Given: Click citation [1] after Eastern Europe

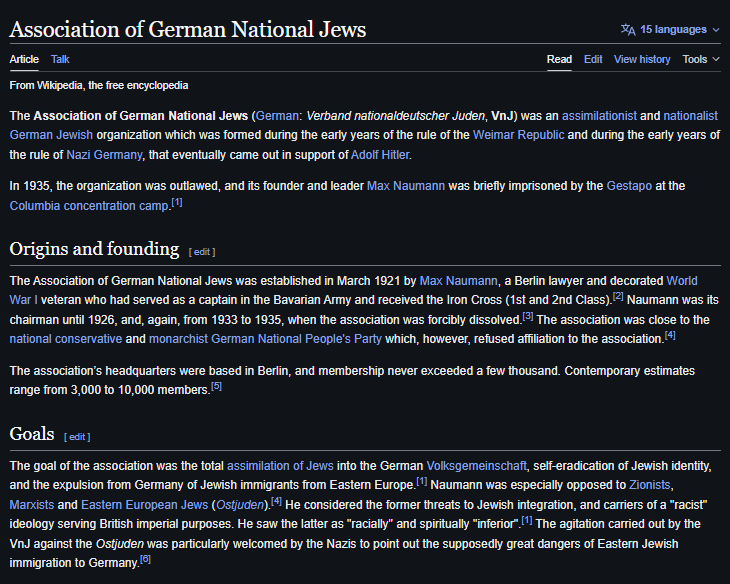Looking at the screenshot, I should [421, 482].
